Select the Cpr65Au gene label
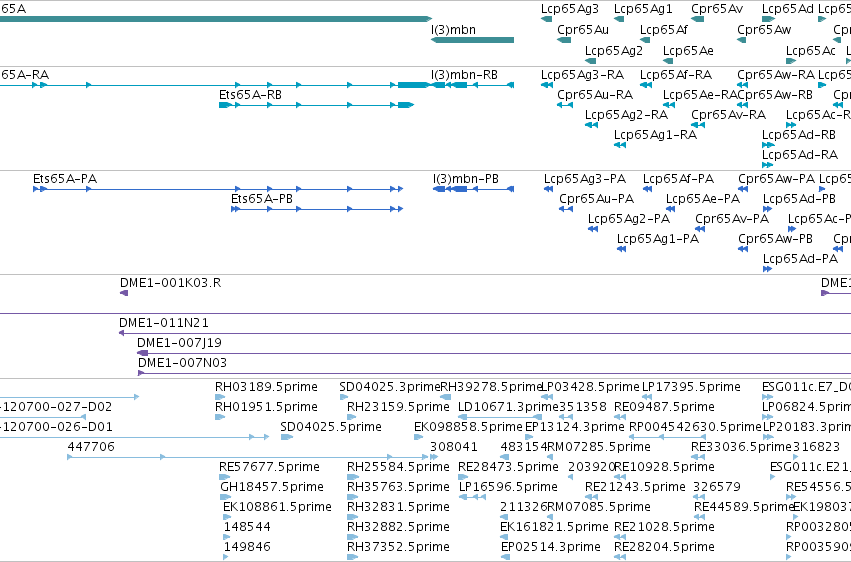The height and width of the screenshot is (562, 851). 583,30
